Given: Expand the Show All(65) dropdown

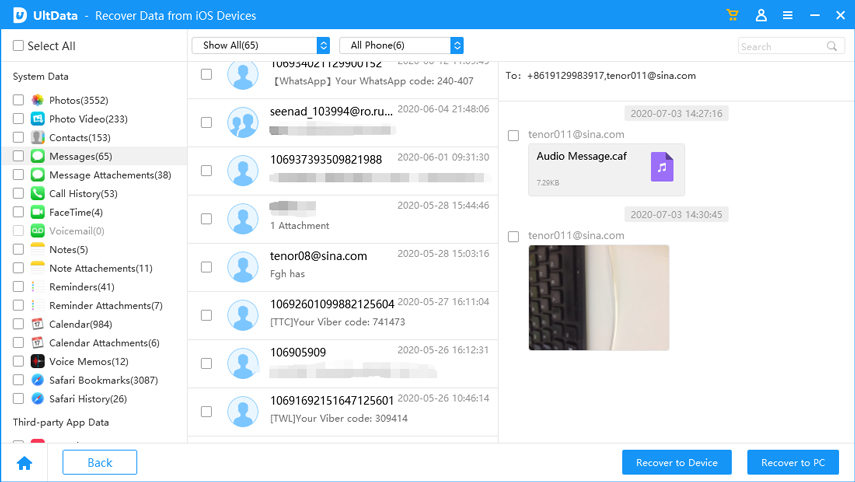Looking at the screenshot, I should pyautogui.click(x=260, y=45).
